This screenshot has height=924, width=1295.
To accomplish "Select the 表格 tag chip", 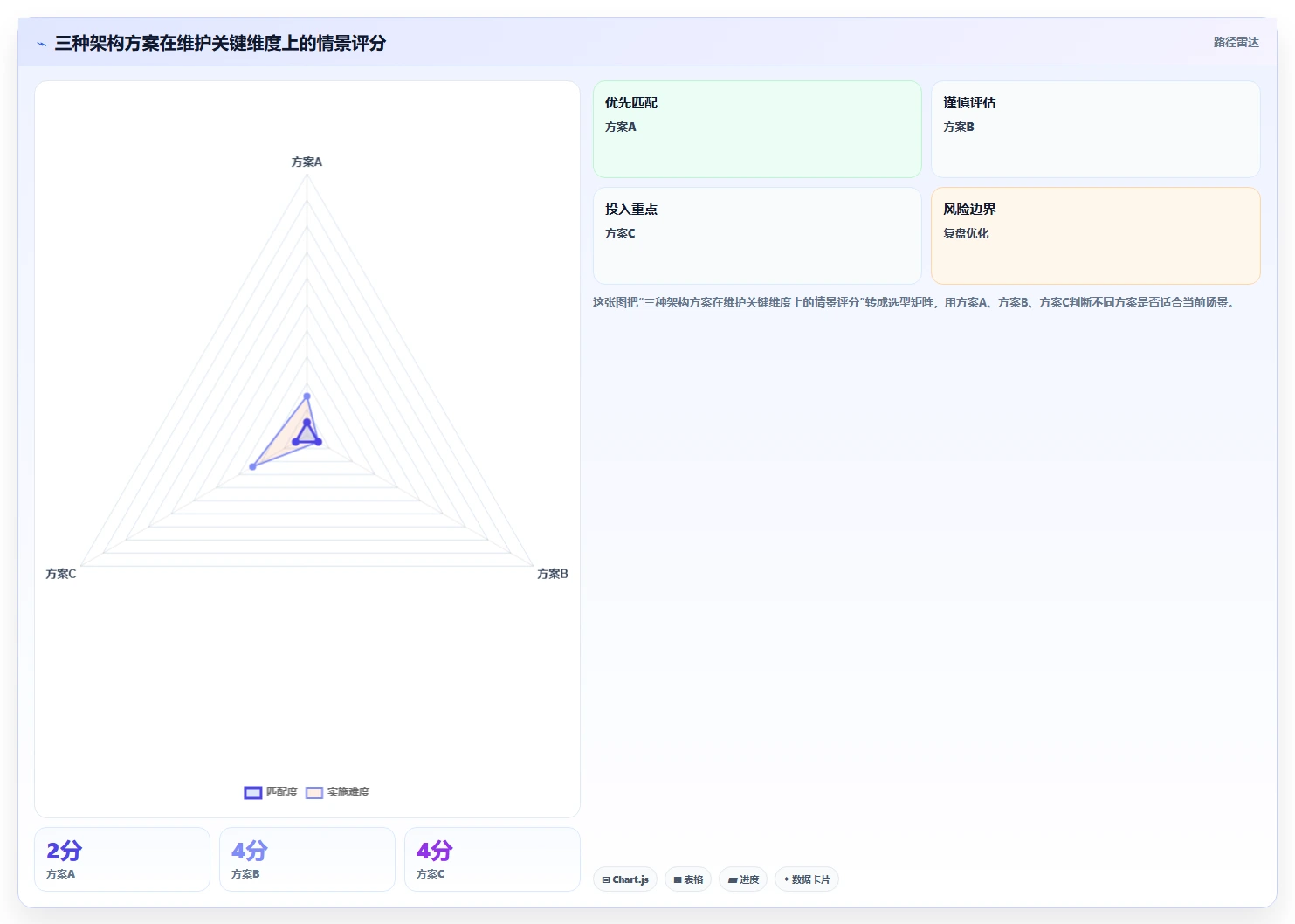I will click(688, 879).
